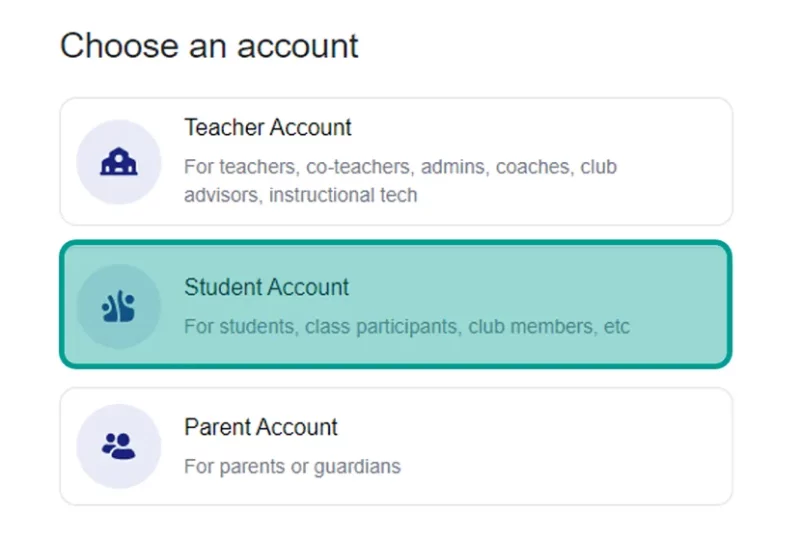This screenshot has width=800, height=538.
Task: Click the school building icon for Teacher Account
Action: tap(118, 162)
